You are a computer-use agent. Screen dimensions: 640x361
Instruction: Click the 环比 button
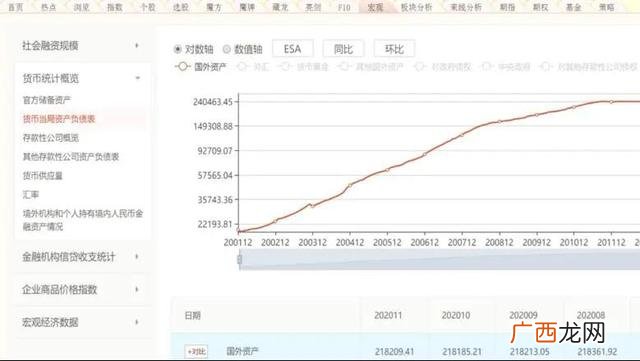pyautogui.click(x=394, y=49)
